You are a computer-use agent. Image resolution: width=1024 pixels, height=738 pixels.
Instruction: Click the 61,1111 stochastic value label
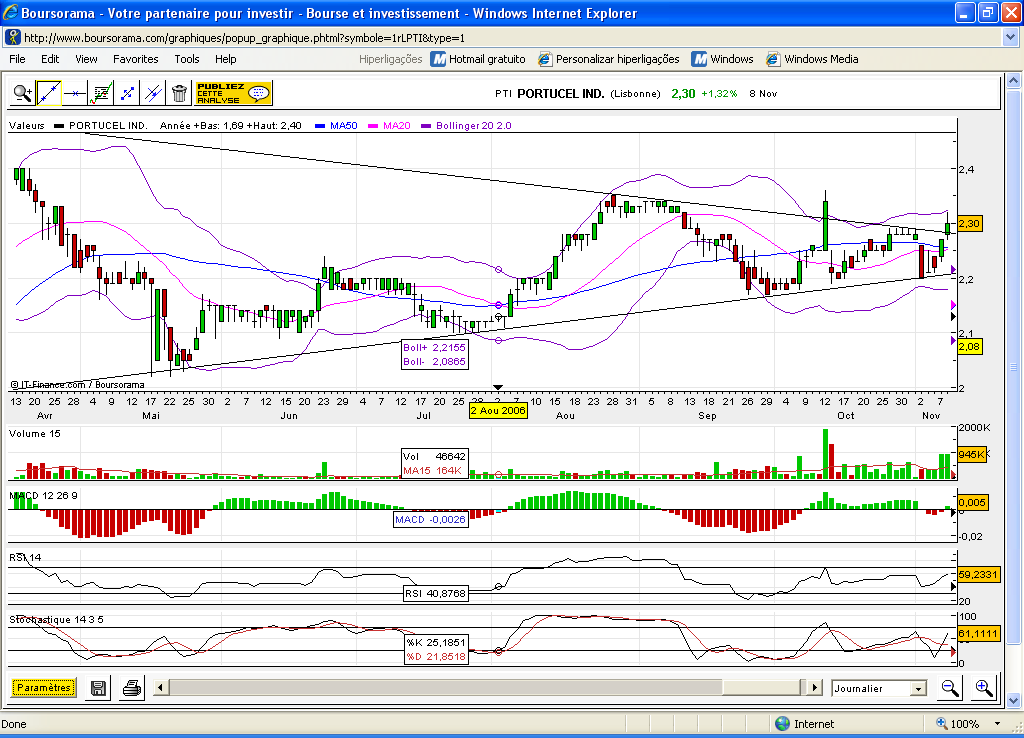[x=978, y=634]
